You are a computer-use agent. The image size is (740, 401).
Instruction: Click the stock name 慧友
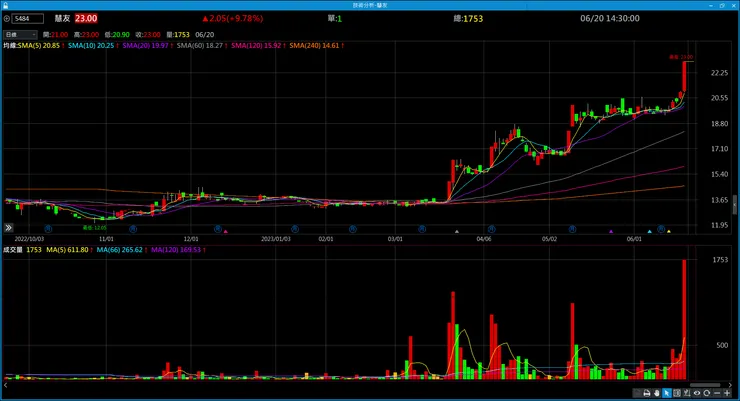pyautogui.click(x=62, y=18)
